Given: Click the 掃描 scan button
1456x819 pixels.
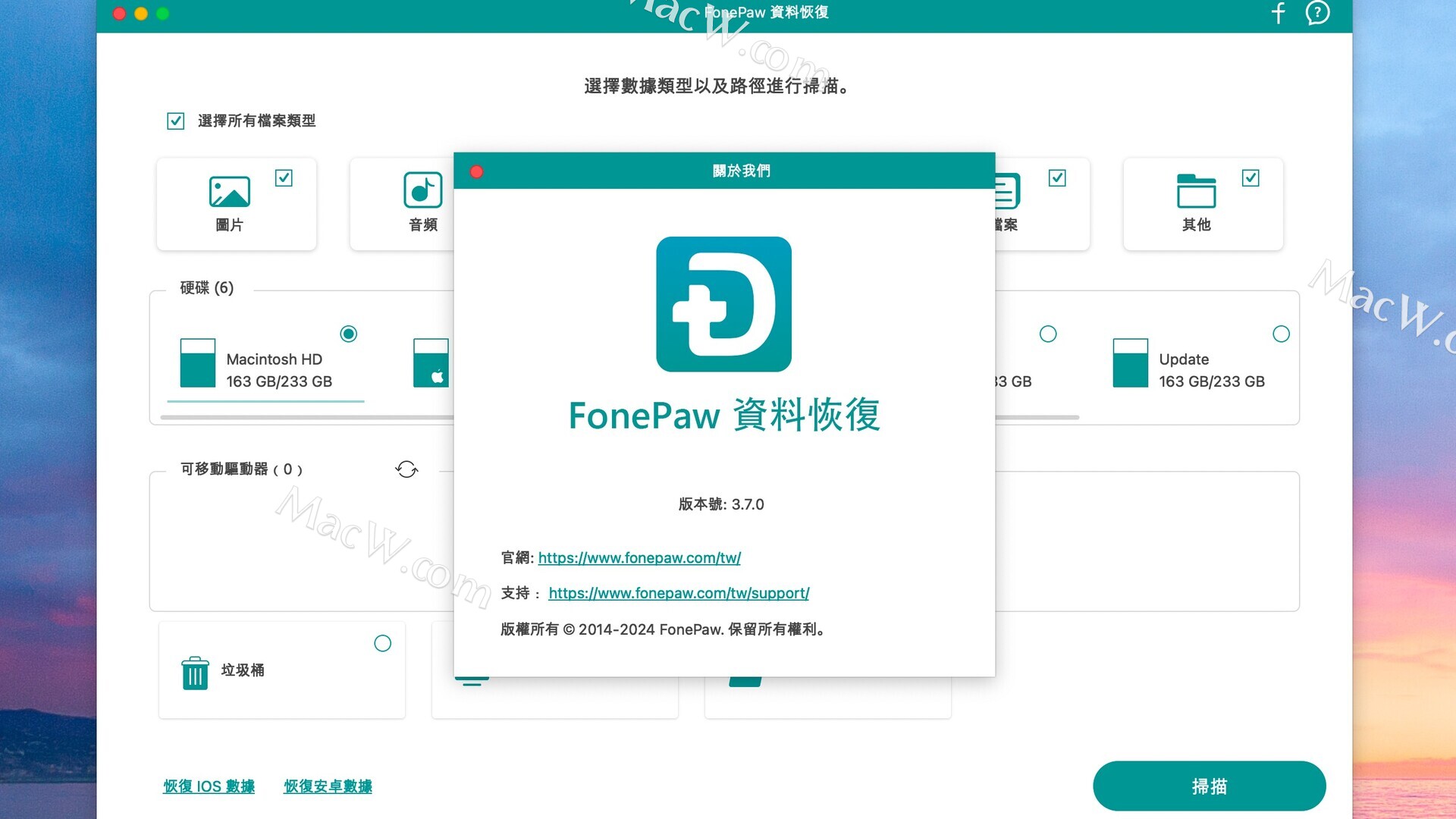Looking at the screenshot, I should [x=1209, y=786].
